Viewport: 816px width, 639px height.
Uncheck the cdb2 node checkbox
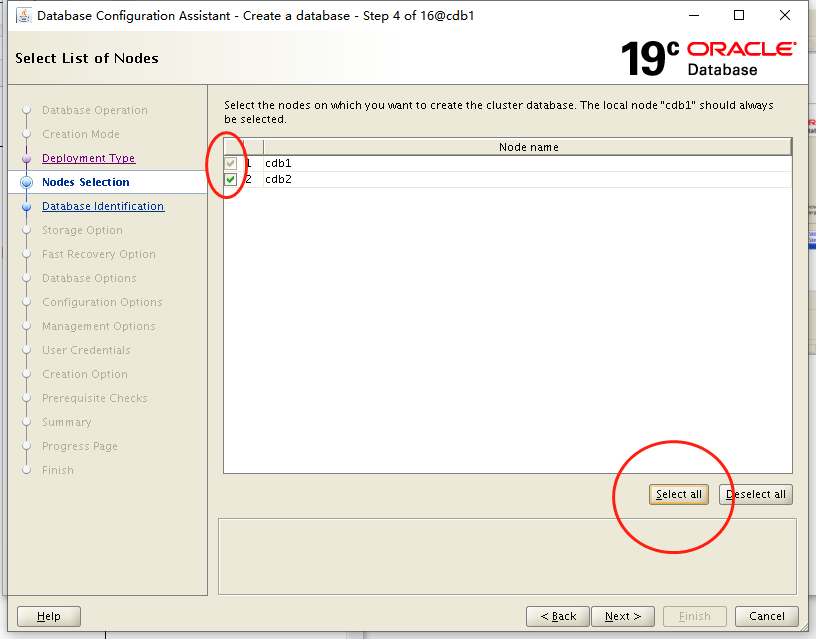point(231,180)
